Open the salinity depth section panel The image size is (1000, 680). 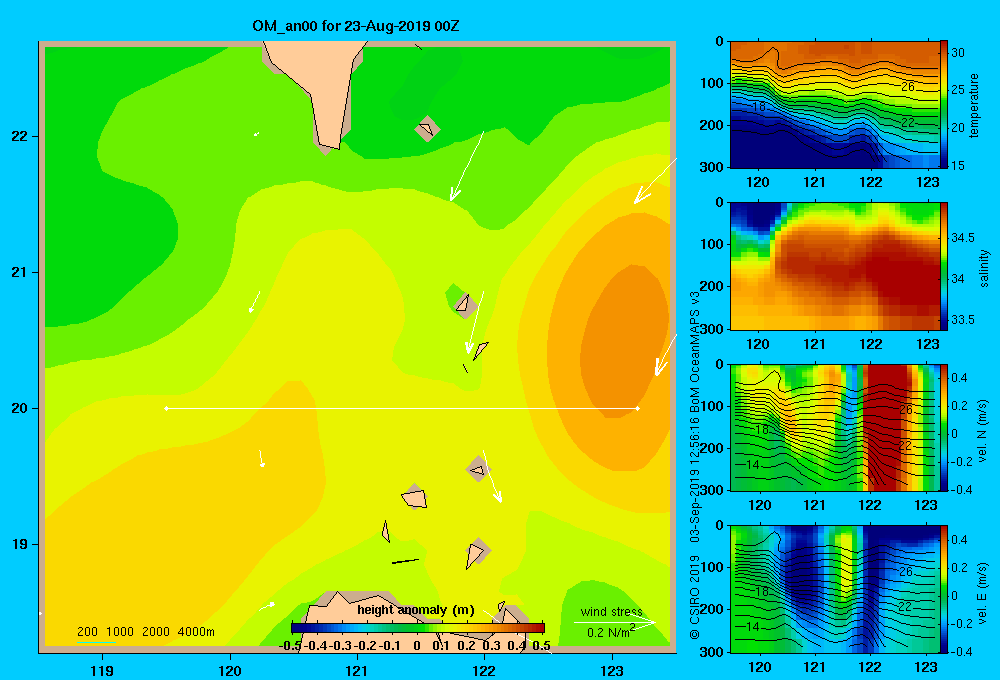tap(834, 266)
